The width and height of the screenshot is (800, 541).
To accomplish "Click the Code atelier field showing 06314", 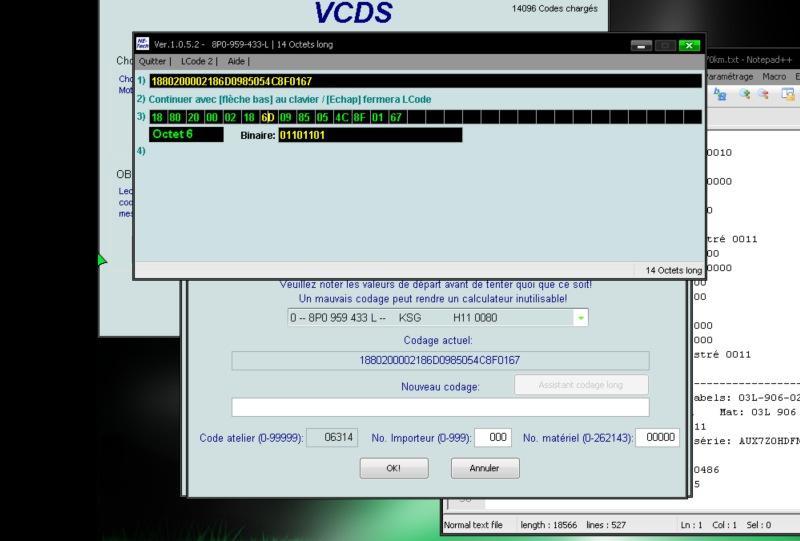I will click(x=332, y=437).
